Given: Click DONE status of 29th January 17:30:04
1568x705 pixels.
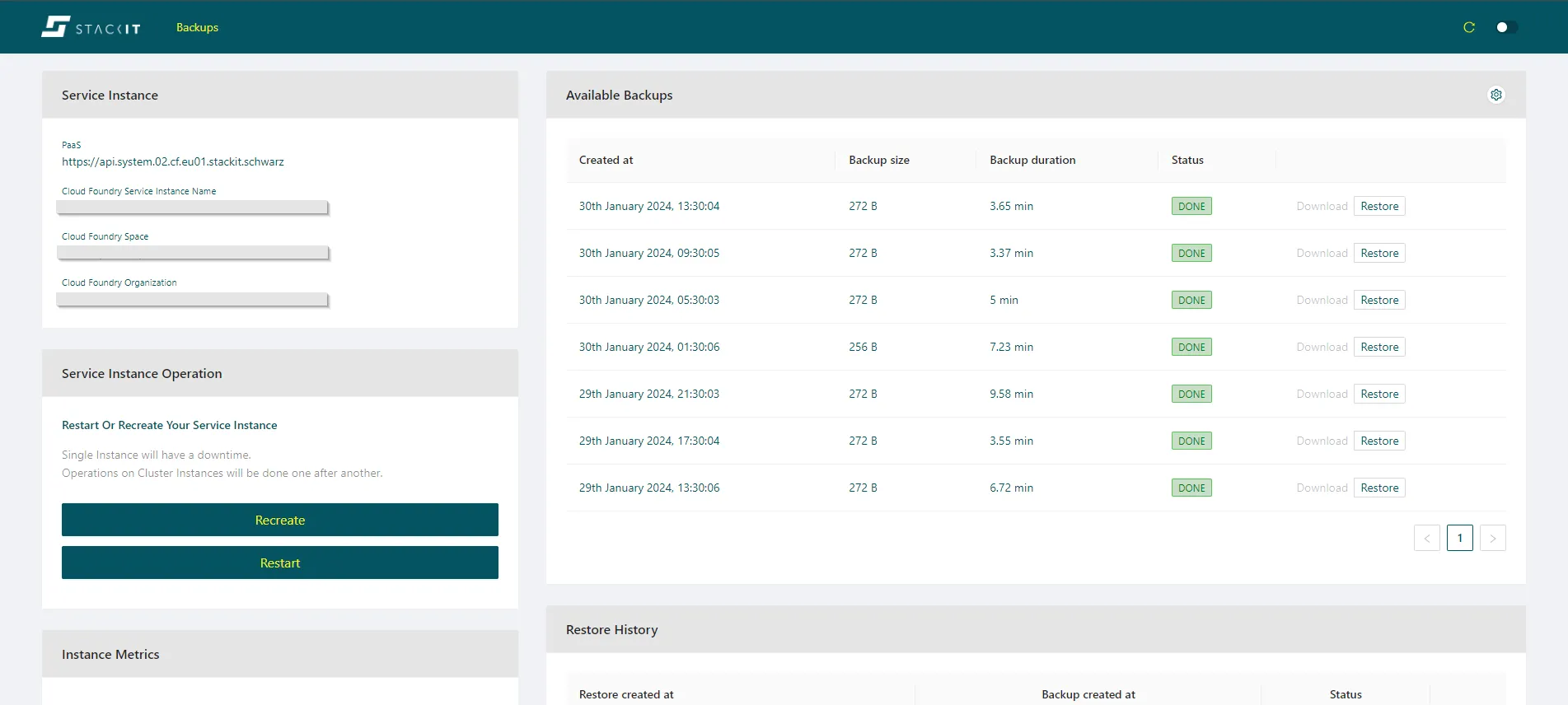Looking at the screenshot, I should (1191, 441).
